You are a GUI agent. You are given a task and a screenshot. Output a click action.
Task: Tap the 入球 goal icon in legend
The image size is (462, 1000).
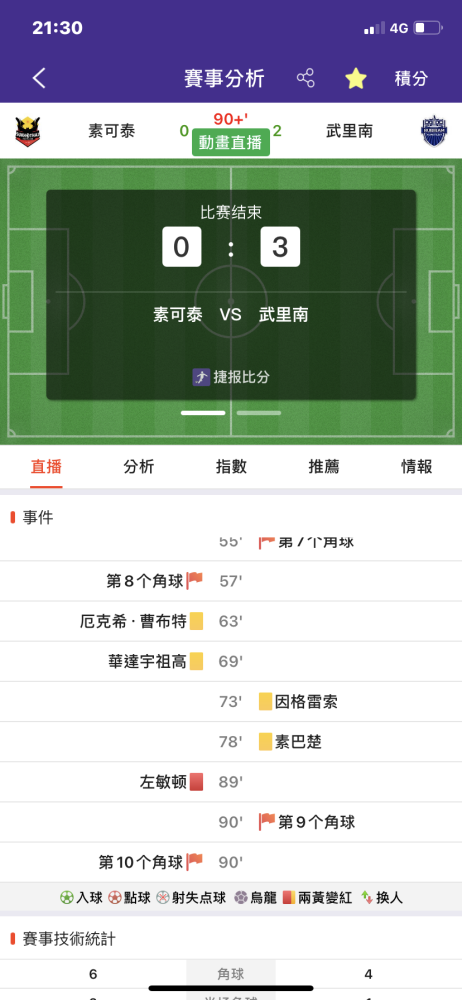[x=67, y=897]
